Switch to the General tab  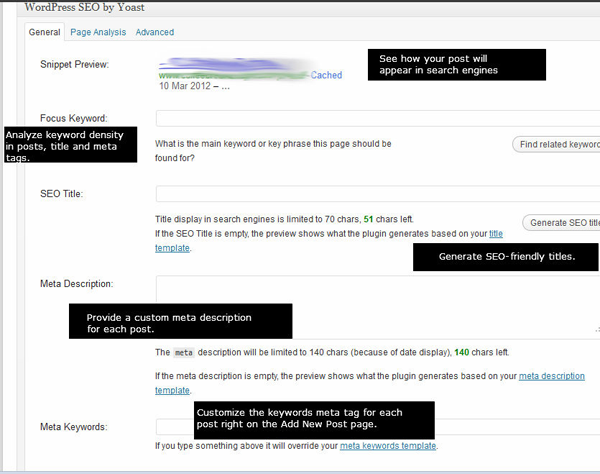[x=45, y=32]
